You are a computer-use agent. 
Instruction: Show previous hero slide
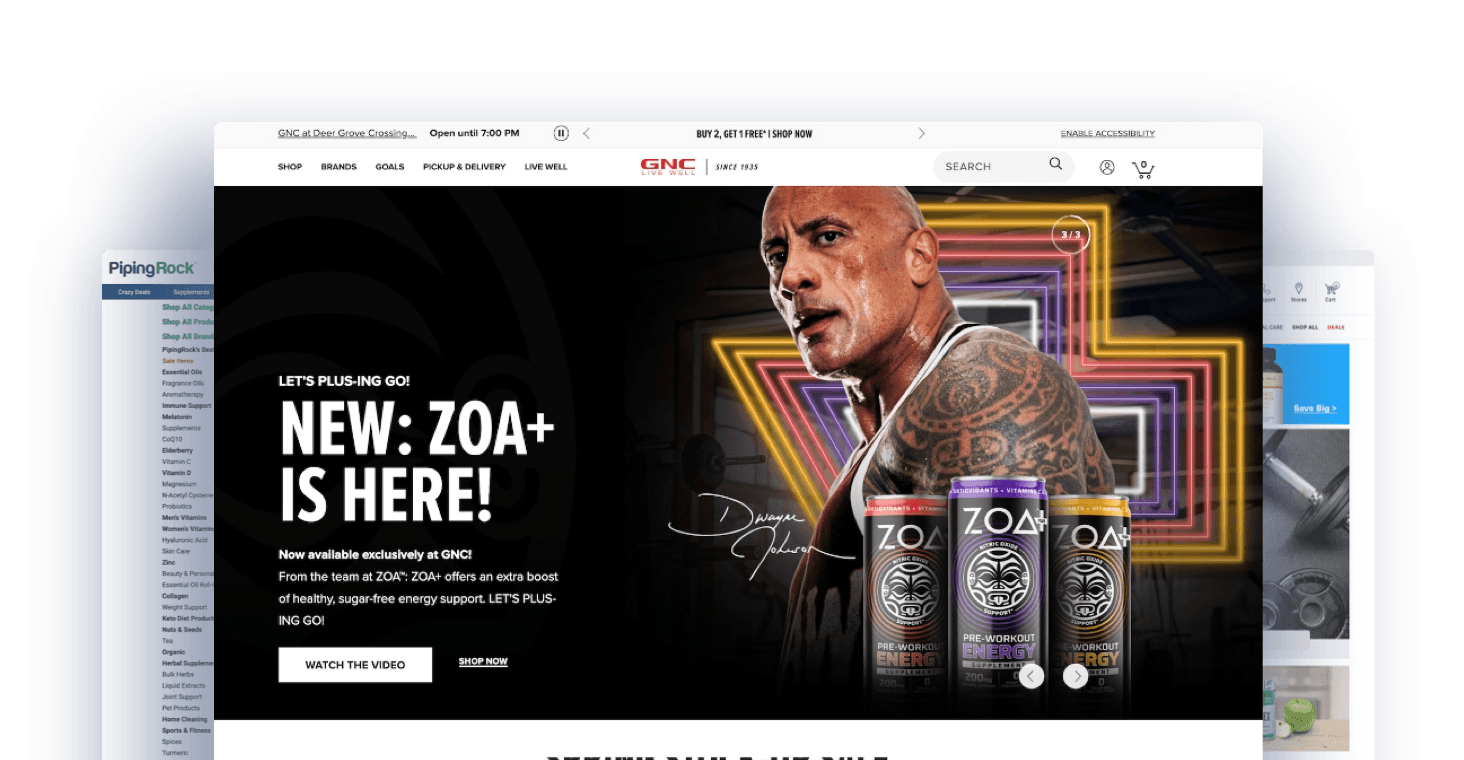click(x=1032, y=676)
